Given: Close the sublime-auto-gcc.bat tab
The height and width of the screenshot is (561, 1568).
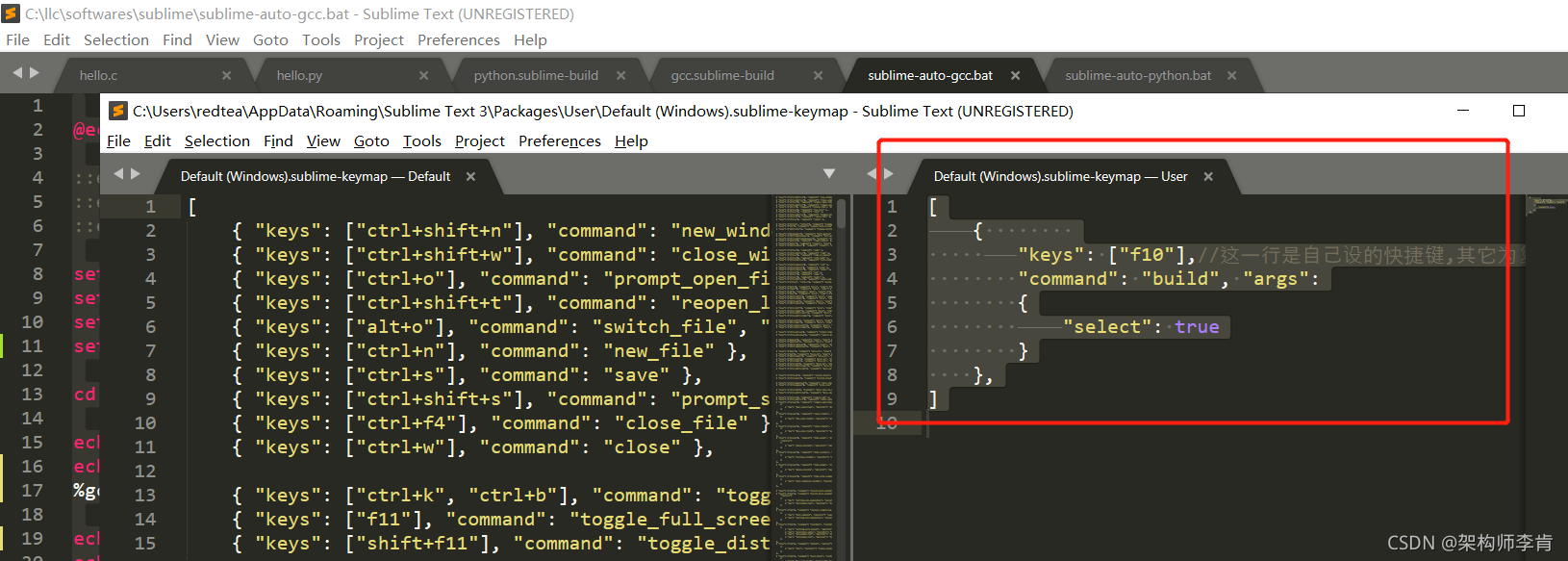Looking at the screenshot, I should [x=1015, y=75].
